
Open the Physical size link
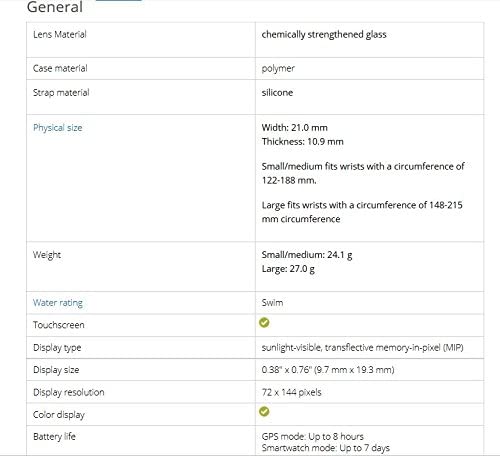[x=58, y=128]
